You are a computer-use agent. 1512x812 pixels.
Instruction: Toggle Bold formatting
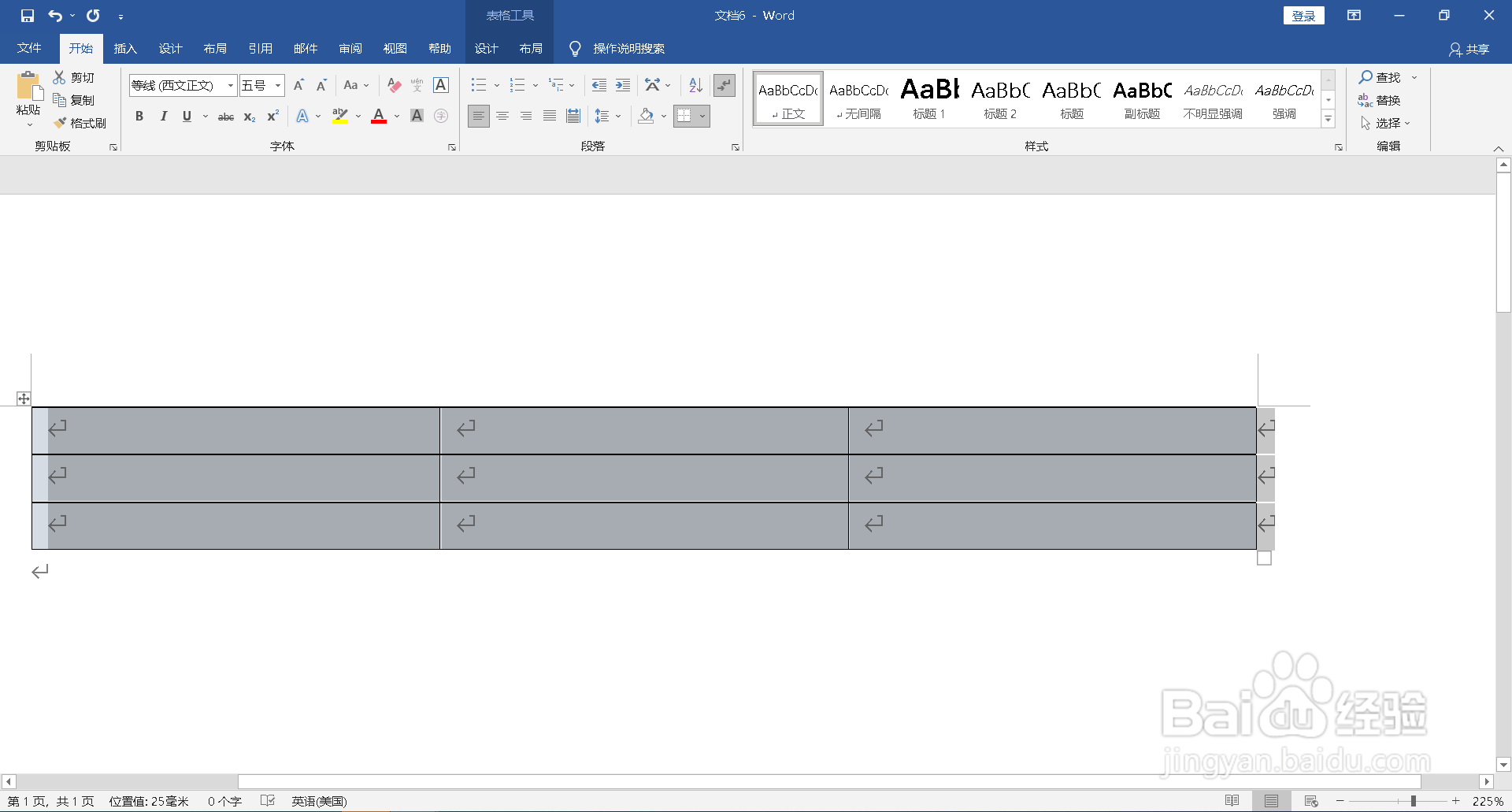139,117
